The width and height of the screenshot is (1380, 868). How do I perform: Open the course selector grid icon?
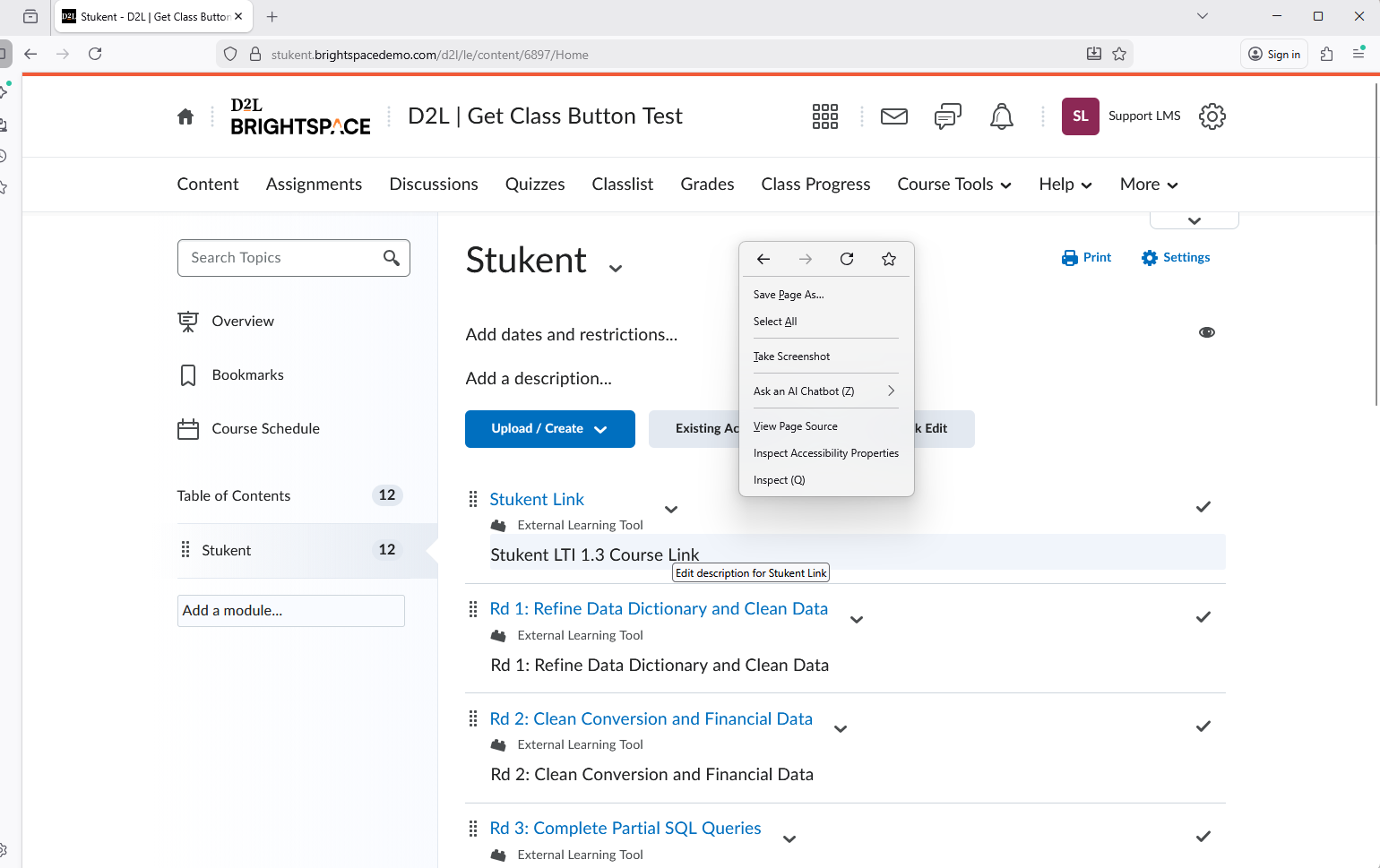point(824,116)
